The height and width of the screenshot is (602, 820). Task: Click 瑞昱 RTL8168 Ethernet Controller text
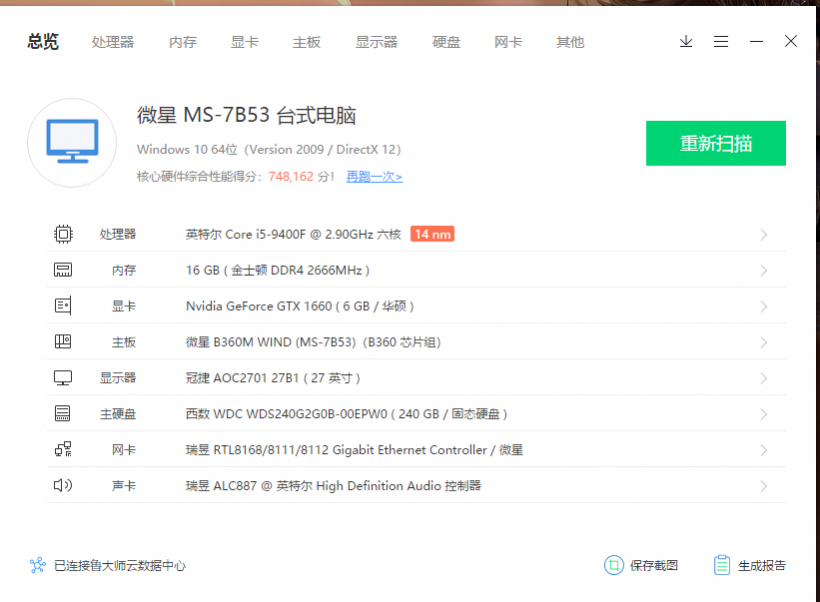pyautogui.click(x=355, y=450)
